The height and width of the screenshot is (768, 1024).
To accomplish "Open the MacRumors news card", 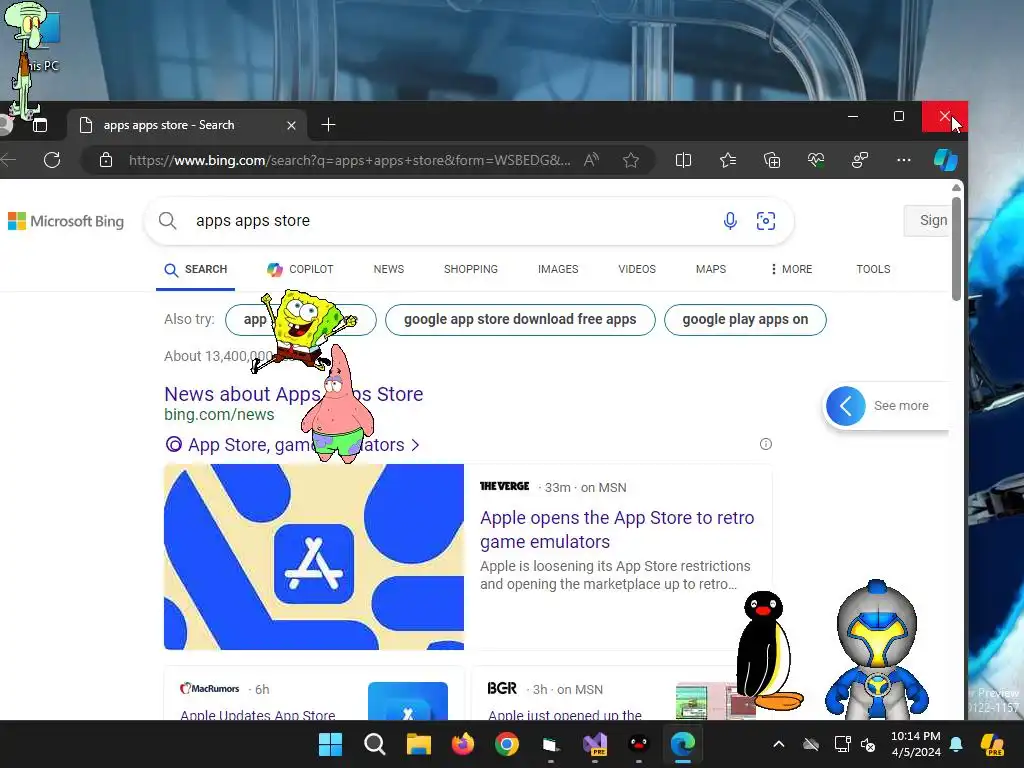I will click(x=313, y=694).
